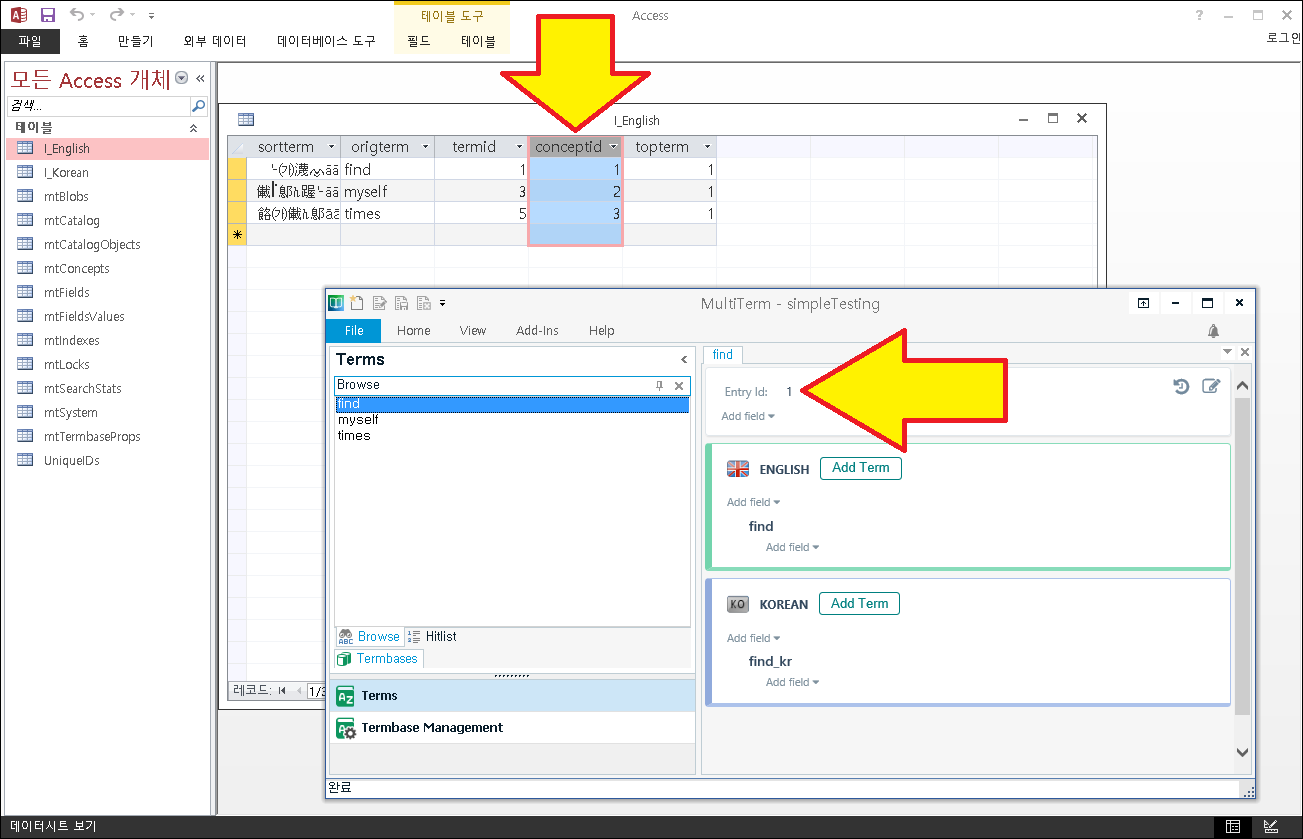Open the origterm column filter dropdown

(425, 147)
